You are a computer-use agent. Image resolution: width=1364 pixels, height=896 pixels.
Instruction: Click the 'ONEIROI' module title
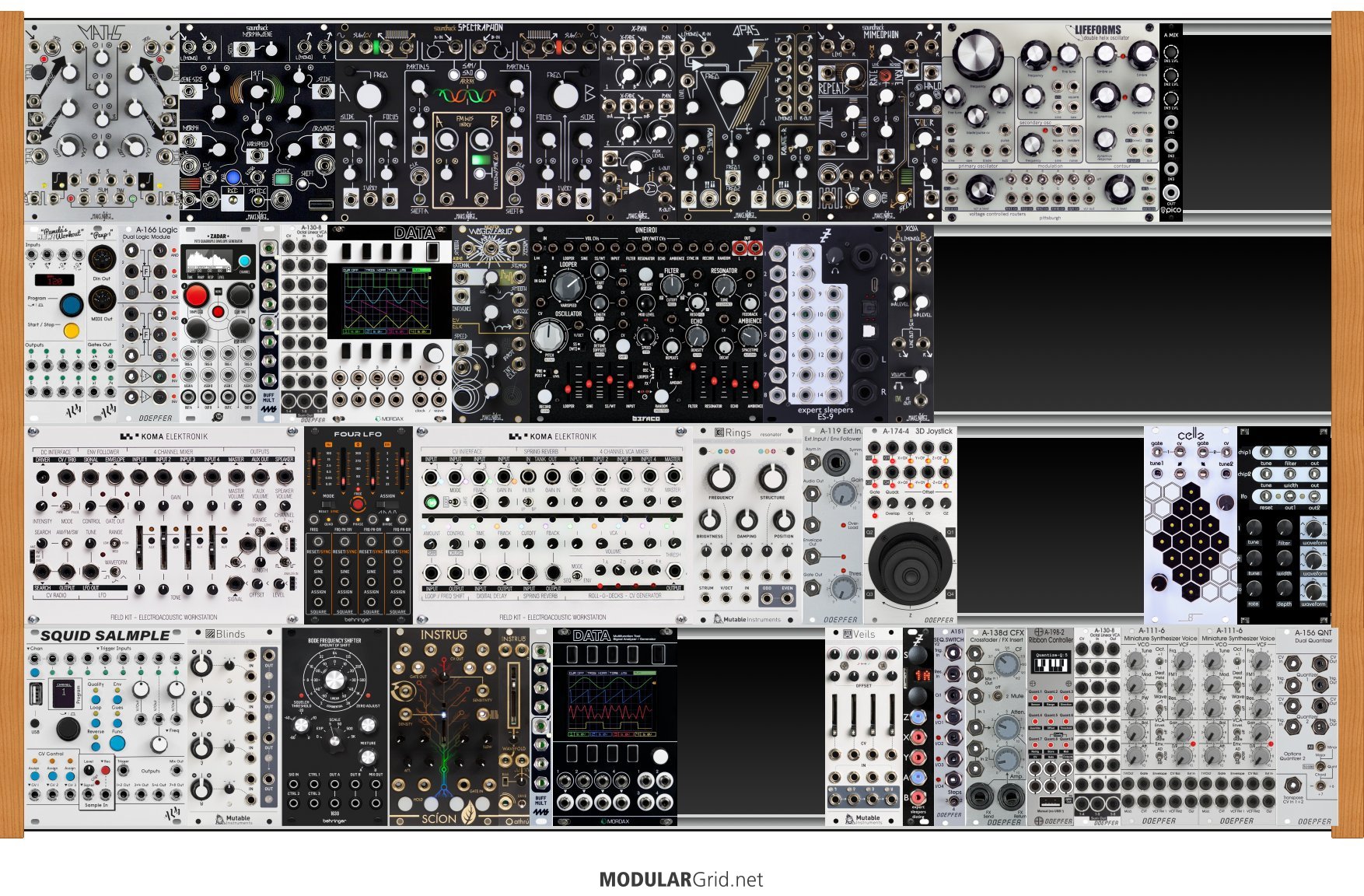(x=646, y=230)
